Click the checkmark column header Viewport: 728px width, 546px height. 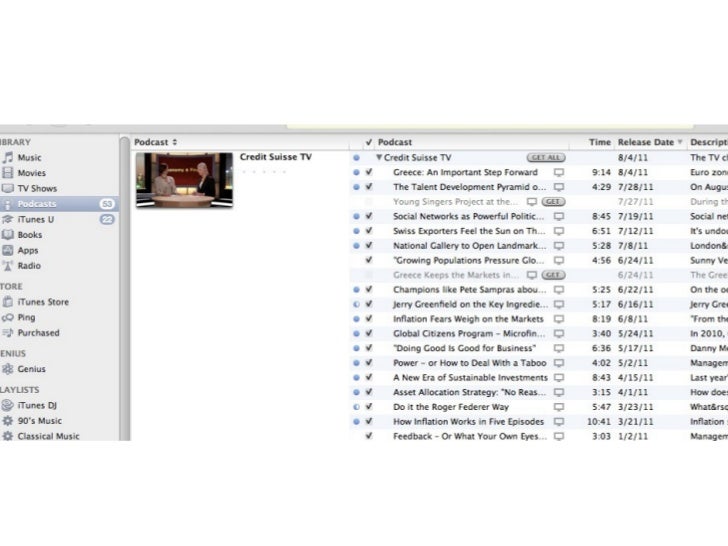tap(369, 142)
